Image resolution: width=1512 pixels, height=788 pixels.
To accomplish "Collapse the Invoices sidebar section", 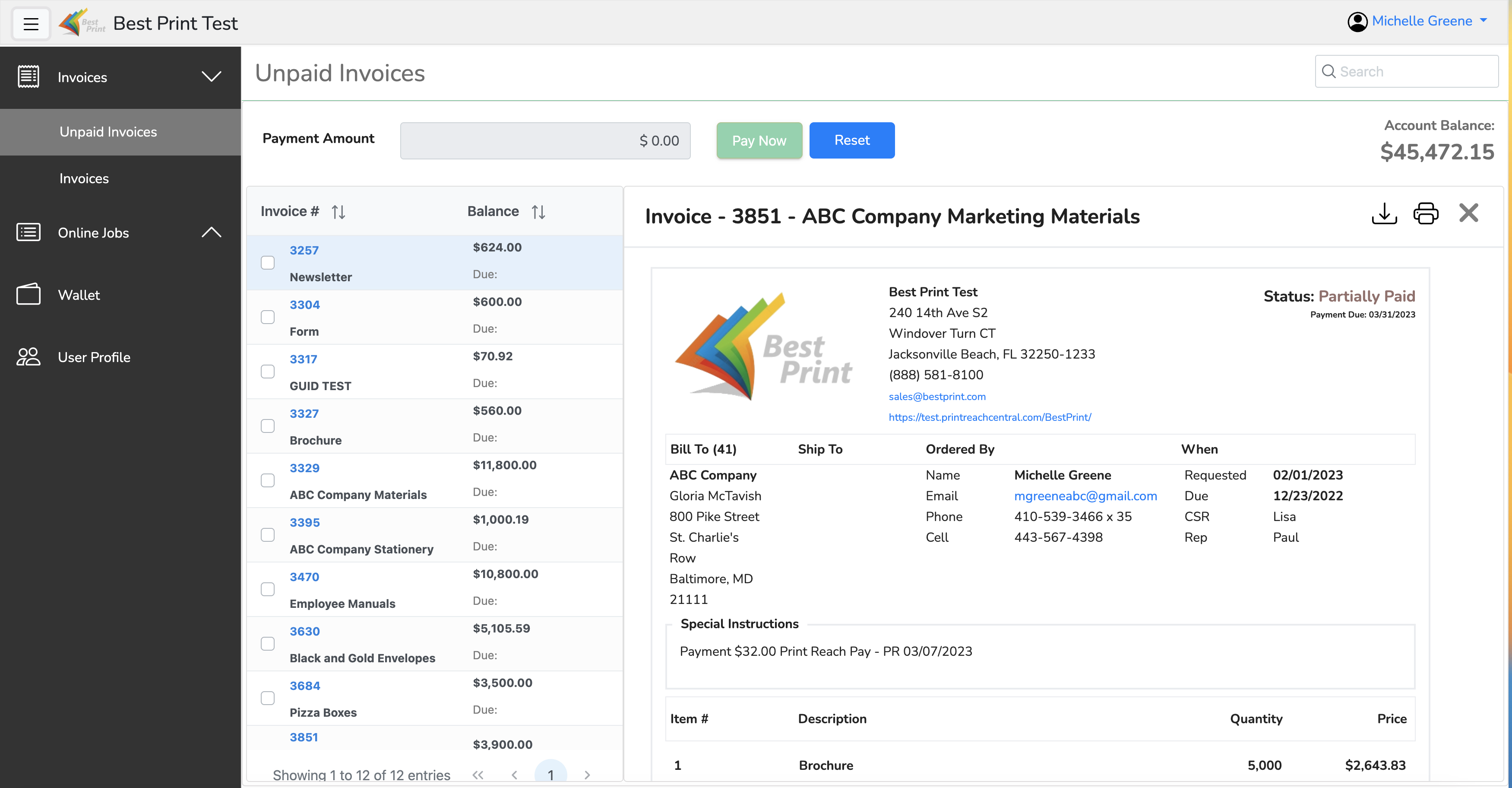I will click(212, 76).
